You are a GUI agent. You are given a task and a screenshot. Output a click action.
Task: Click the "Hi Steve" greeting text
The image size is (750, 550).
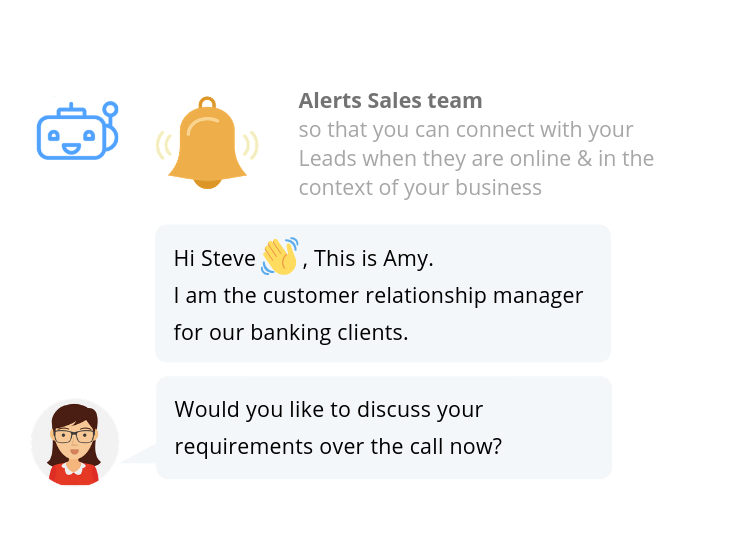(x=214, y=258)
